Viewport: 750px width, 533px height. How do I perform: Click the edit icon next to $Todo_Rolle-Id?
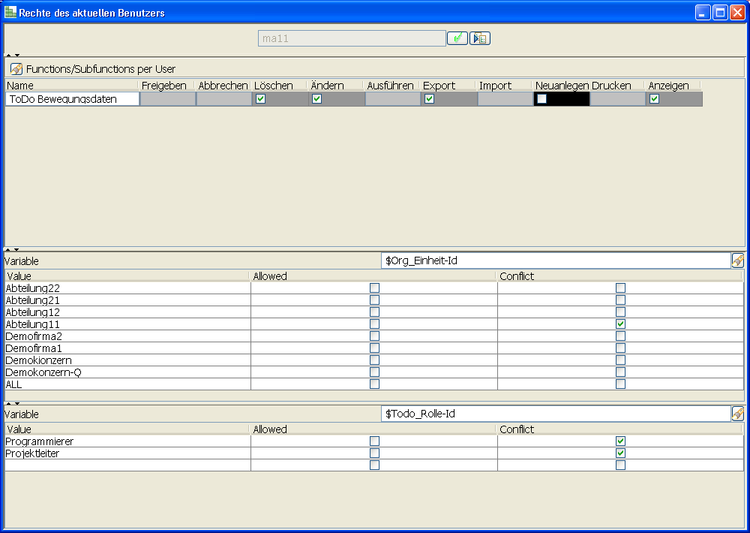coord(738,413)
